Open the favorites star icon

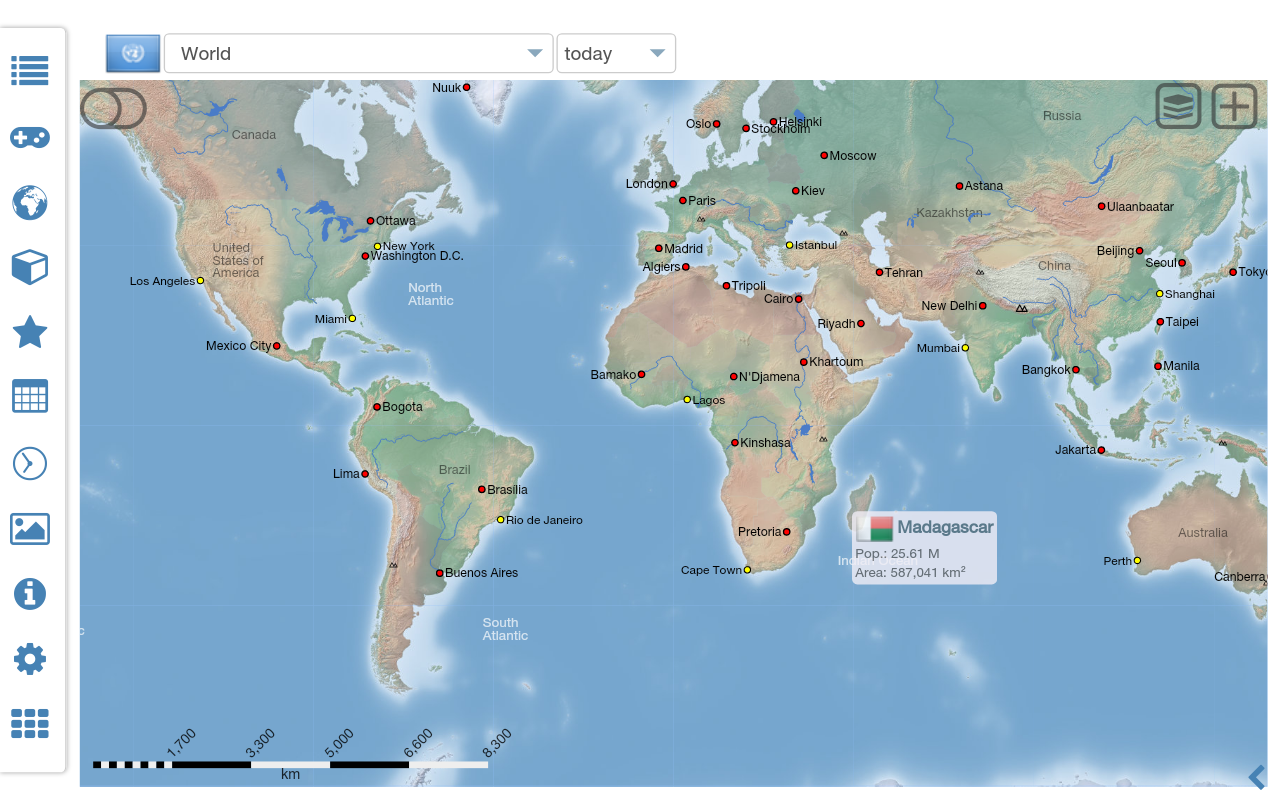pos(29,332)
